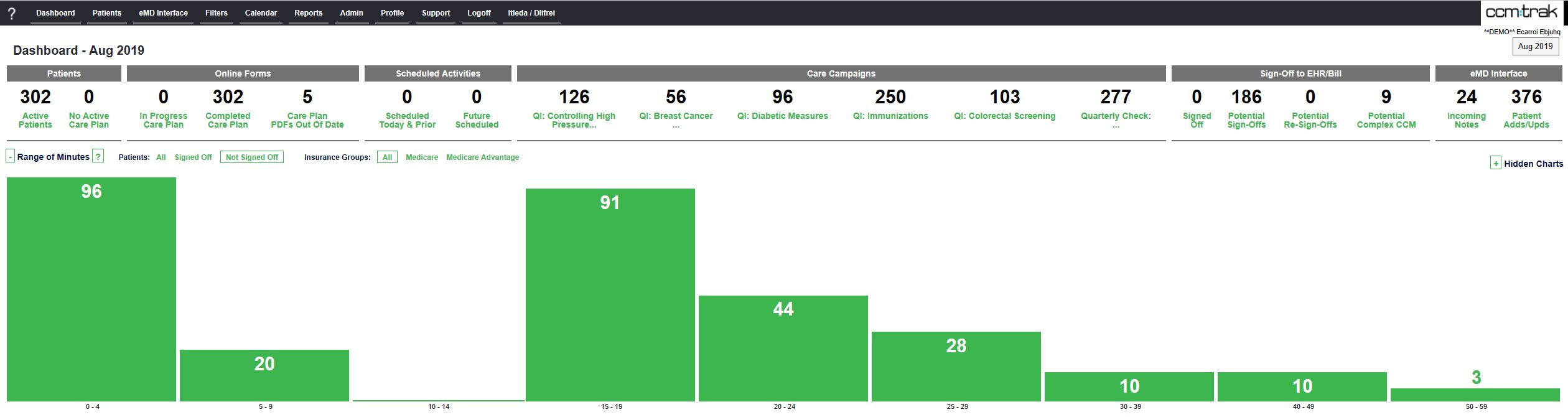
Task: Click the 15 - 19 minutes bar
Action: (x=610, y=295)
